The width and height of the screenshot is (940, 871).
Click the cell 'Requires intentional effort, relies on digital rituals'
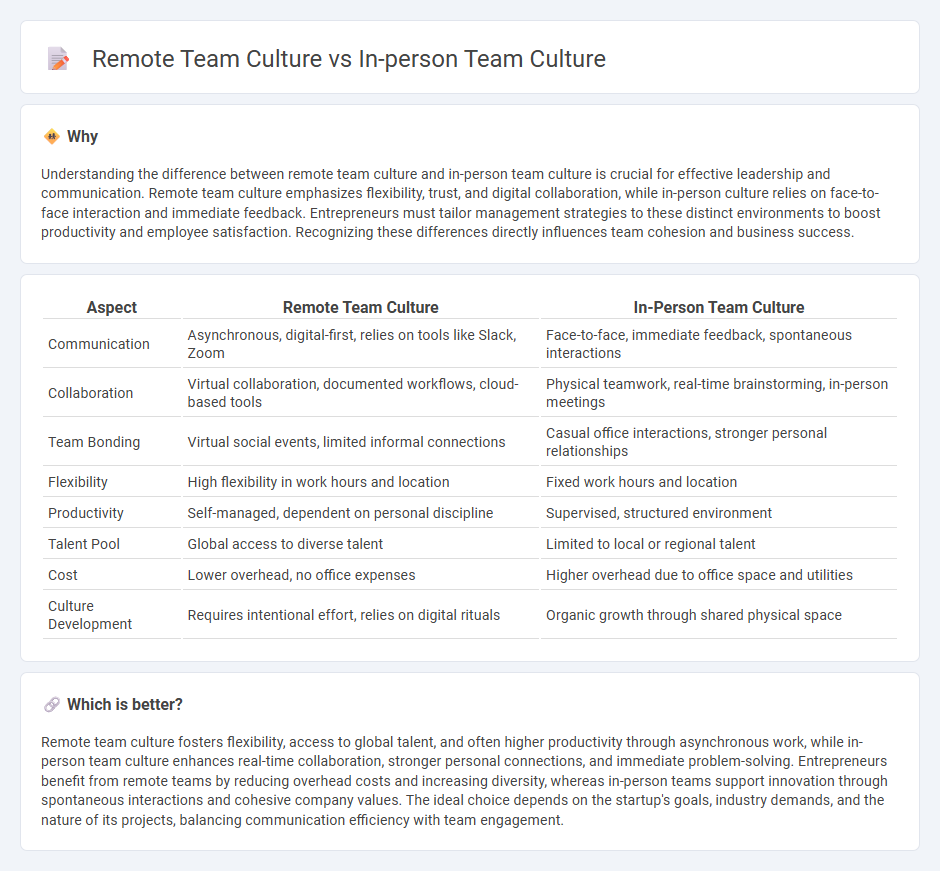(x=360, y=615)
